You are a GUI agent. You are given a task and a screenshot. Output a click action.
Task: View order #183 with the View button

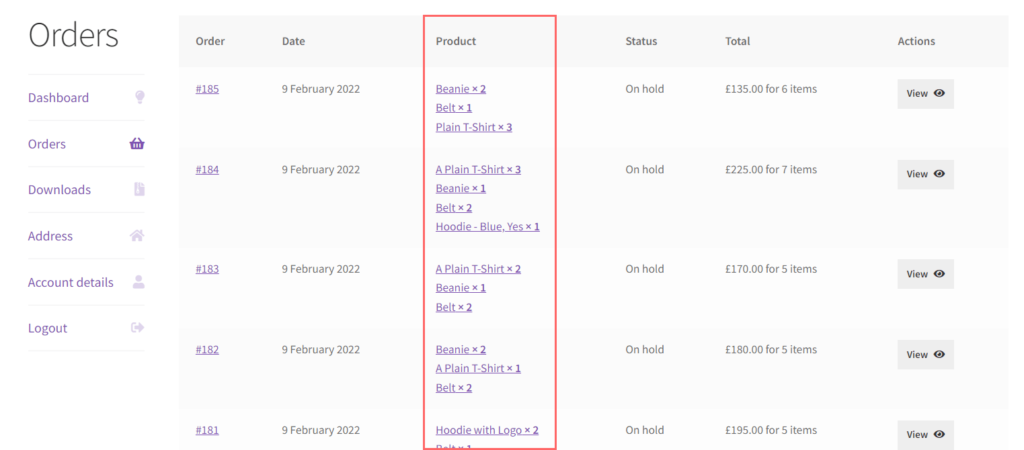[925, 274]
